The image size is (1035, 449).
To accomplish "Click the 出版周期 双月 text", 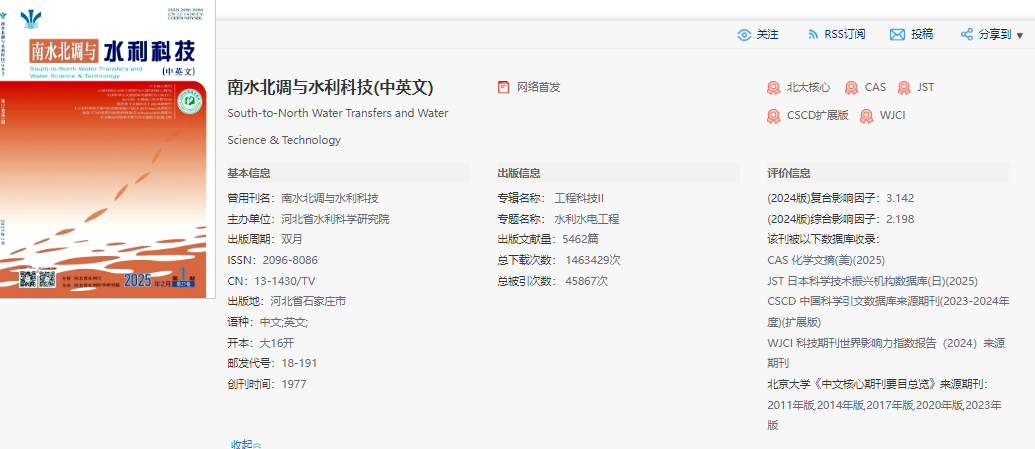I will click(x=265, y=240).
